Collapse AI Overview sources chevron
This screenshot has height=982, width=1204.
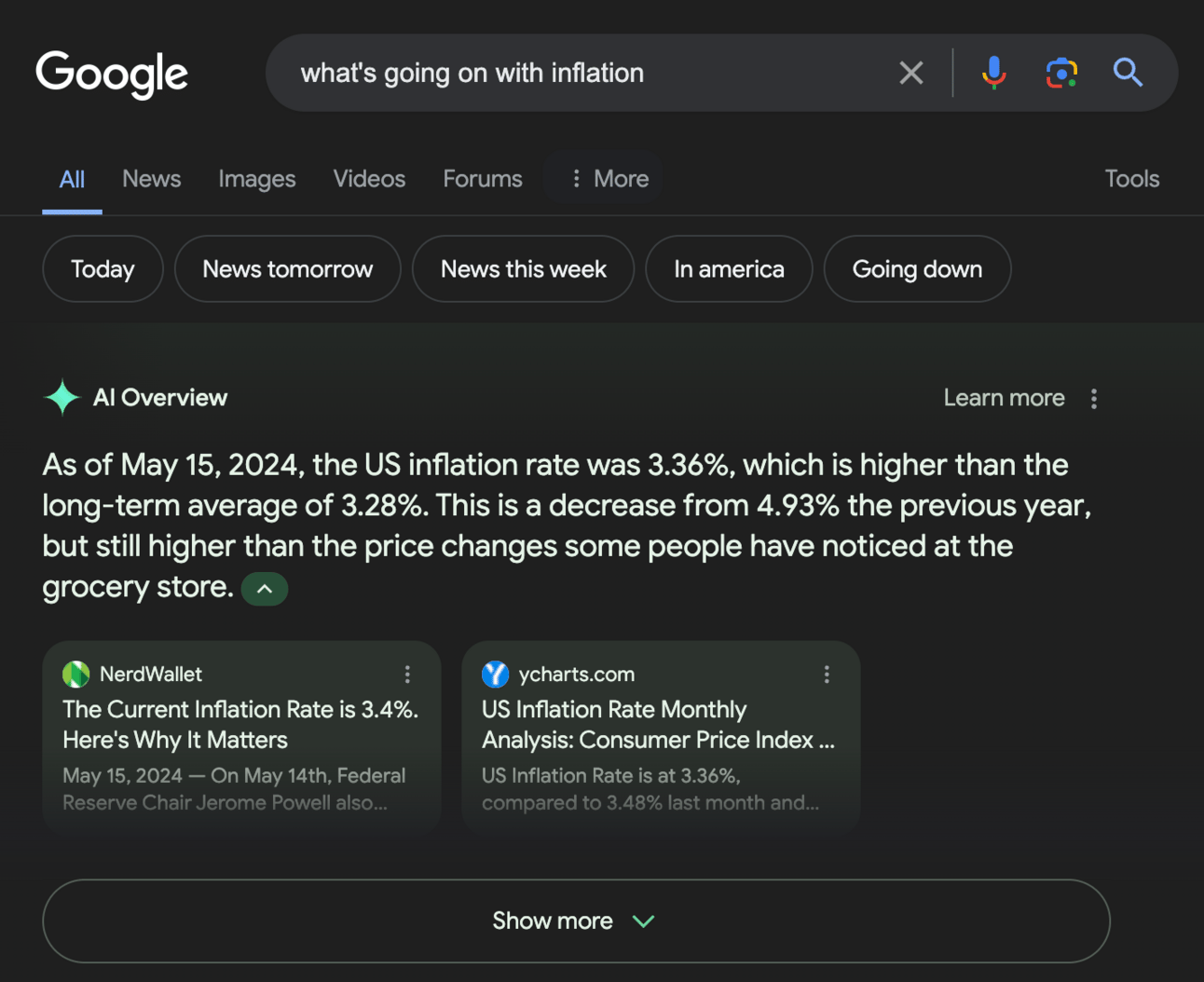coord(265,589)
